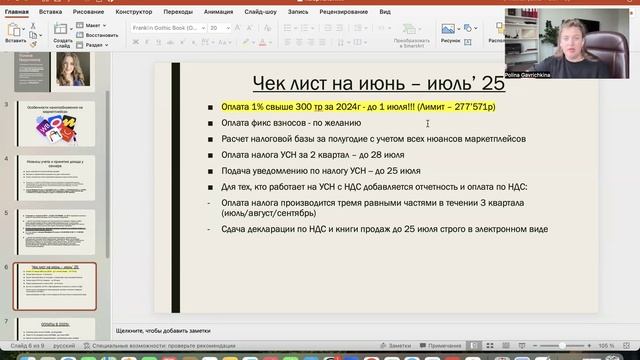Toggle underline Ч formatting
The height and width of the screenshot is (360, 640).
click(158, 42)
